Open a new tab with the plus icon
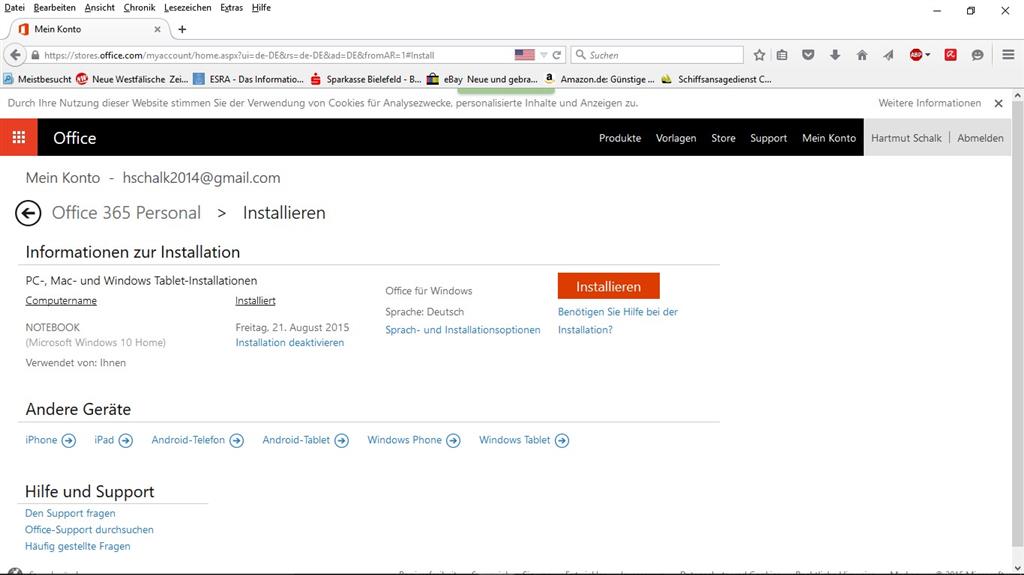Screen dimensions: 1024x575 [x=182, y=29]
